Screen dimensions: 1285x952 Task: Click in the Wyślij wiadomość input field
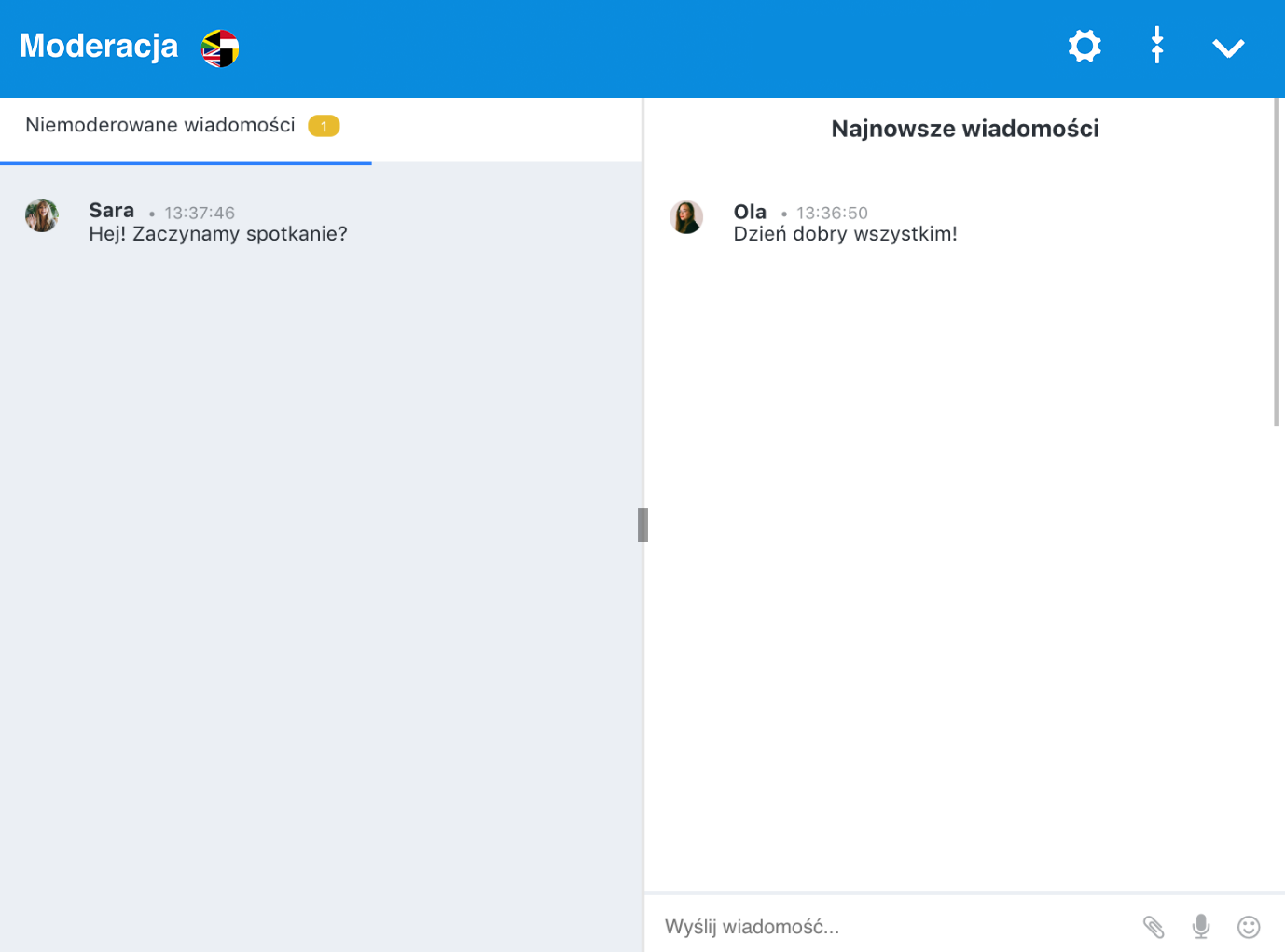pos(886,926)
